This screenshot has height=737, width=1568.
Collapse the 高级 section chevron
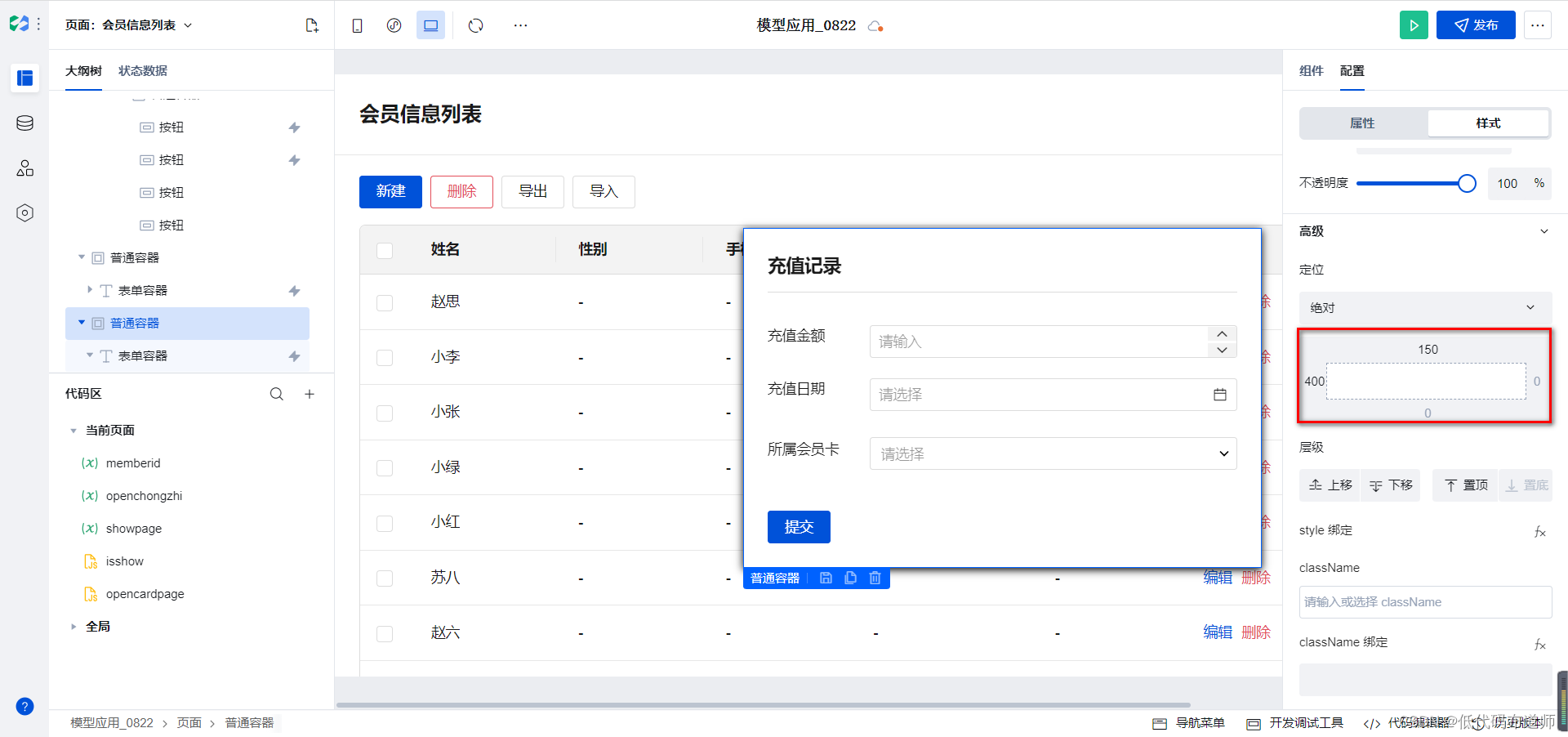(1544, 231)
